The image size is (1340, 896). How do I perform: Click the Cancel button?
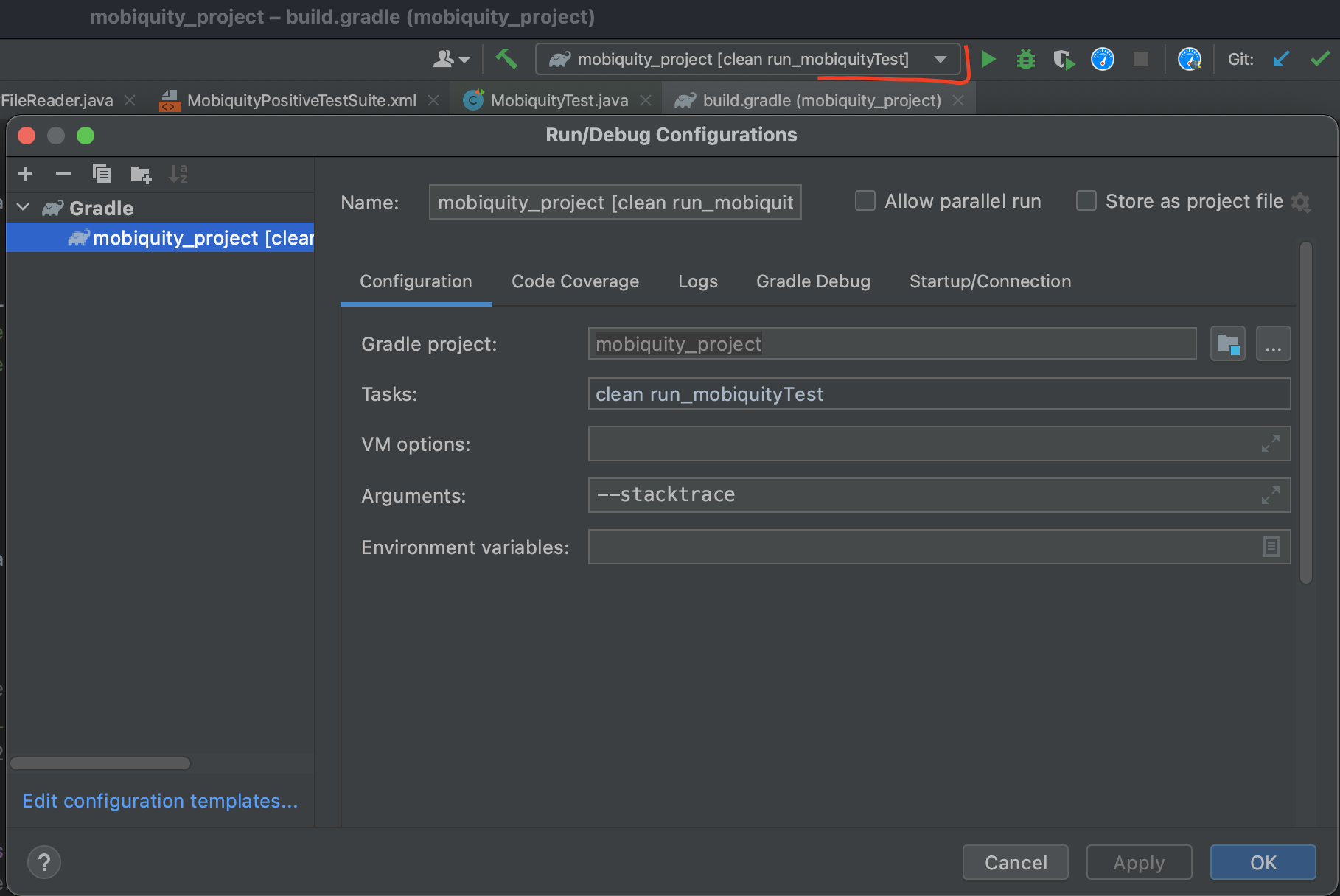[x=1016, y=862]
